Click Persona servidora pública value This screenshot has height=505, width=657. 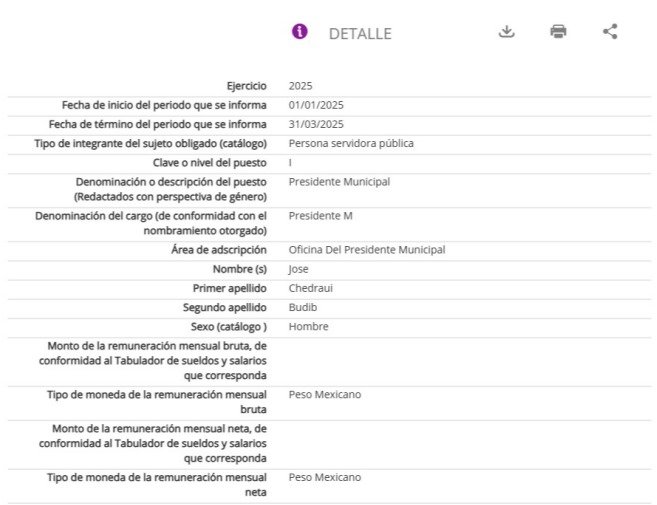pos(351,143)
